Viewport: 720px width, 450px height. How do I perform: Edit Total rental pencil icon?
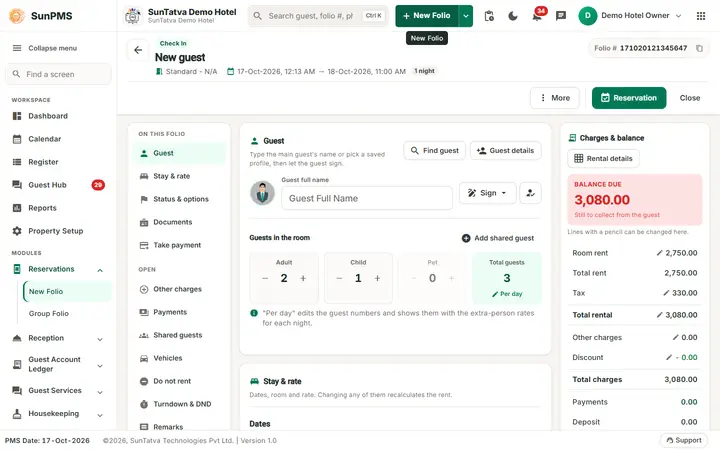coord(660,315)
